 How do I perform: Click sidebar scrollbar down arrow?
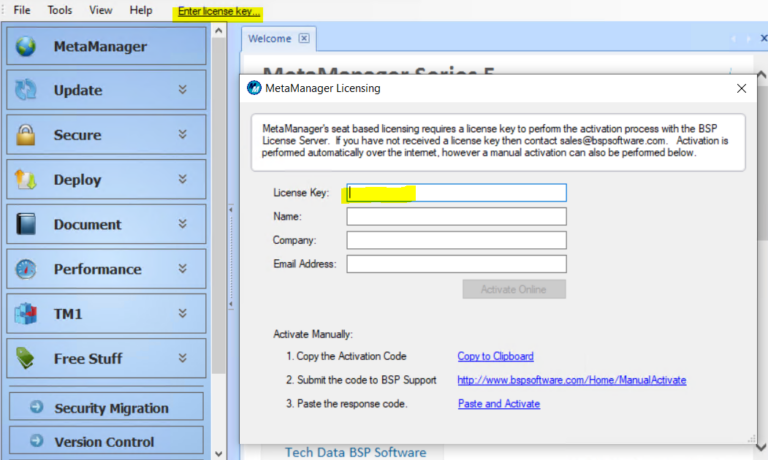218,454
